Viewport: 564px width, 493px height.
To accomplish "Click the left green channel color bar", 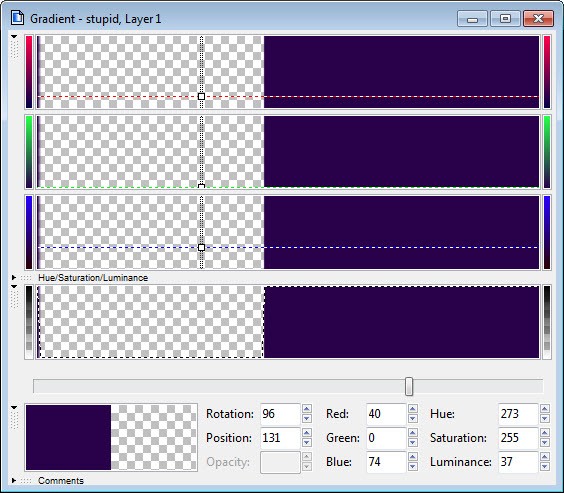I will pyautogui.click(x=29, y=152).
